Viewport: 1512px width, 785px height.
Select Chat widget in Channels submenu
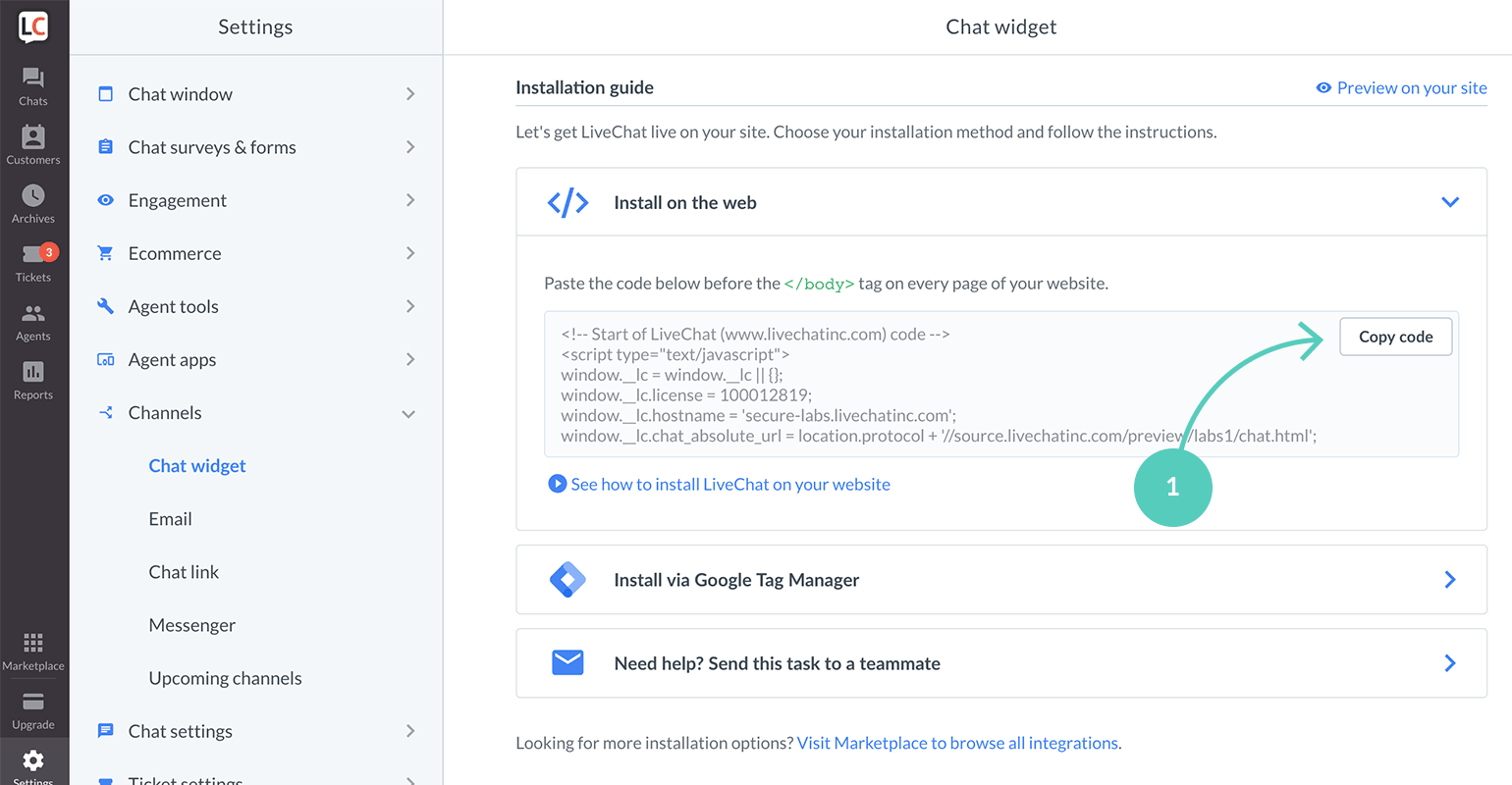(197, 466)
